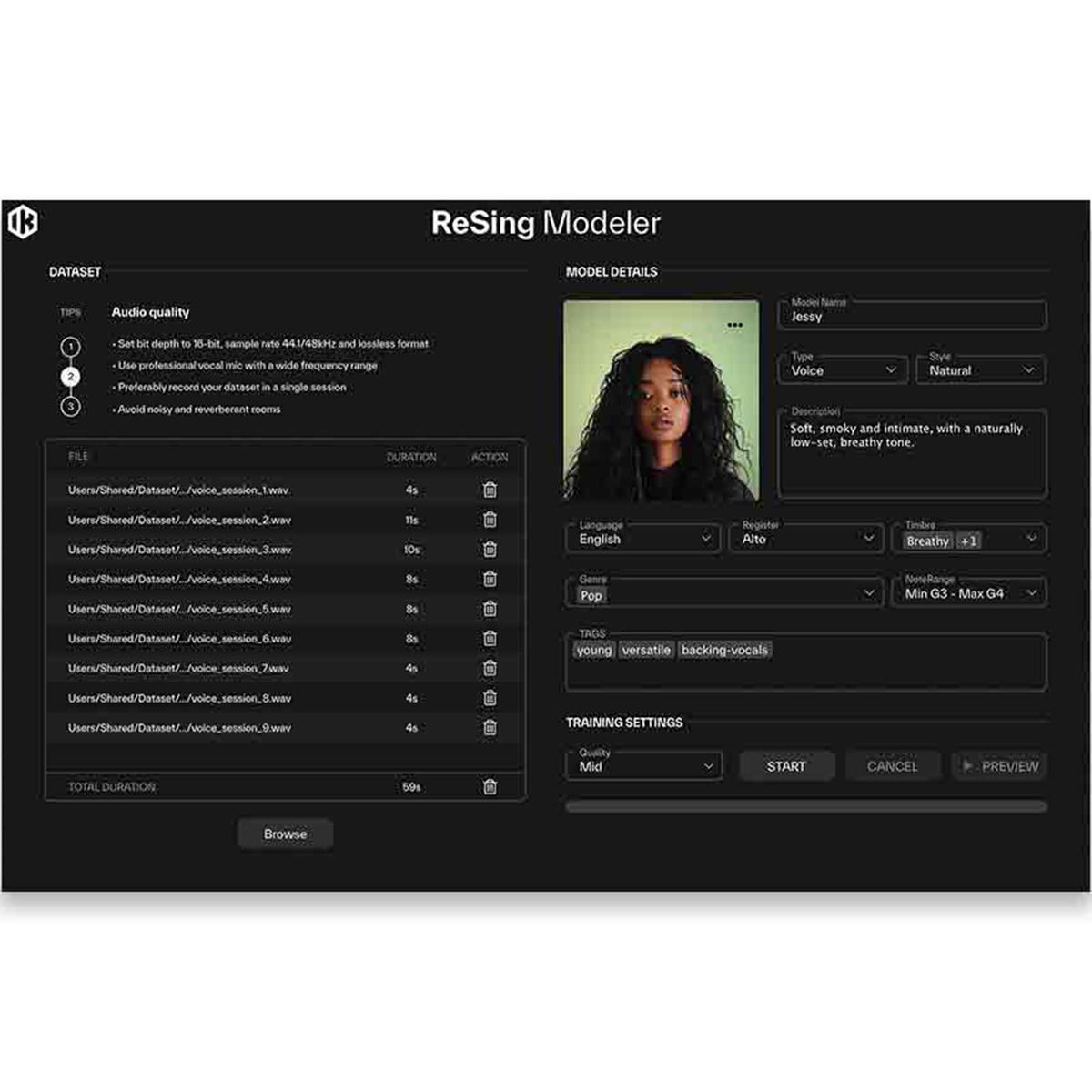Delete voice_session_9.wav with its trash icon
This screenshot has width=1092, height=1092.
click(490, 728)
